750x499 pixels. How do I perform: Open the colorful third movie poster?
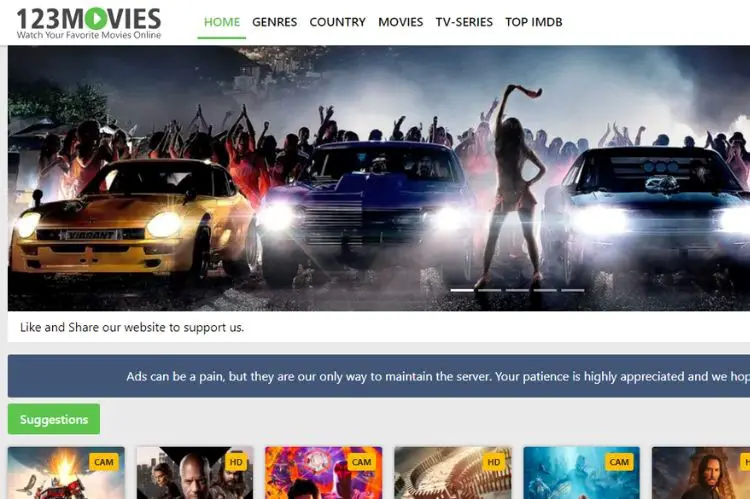click(324, 473)
